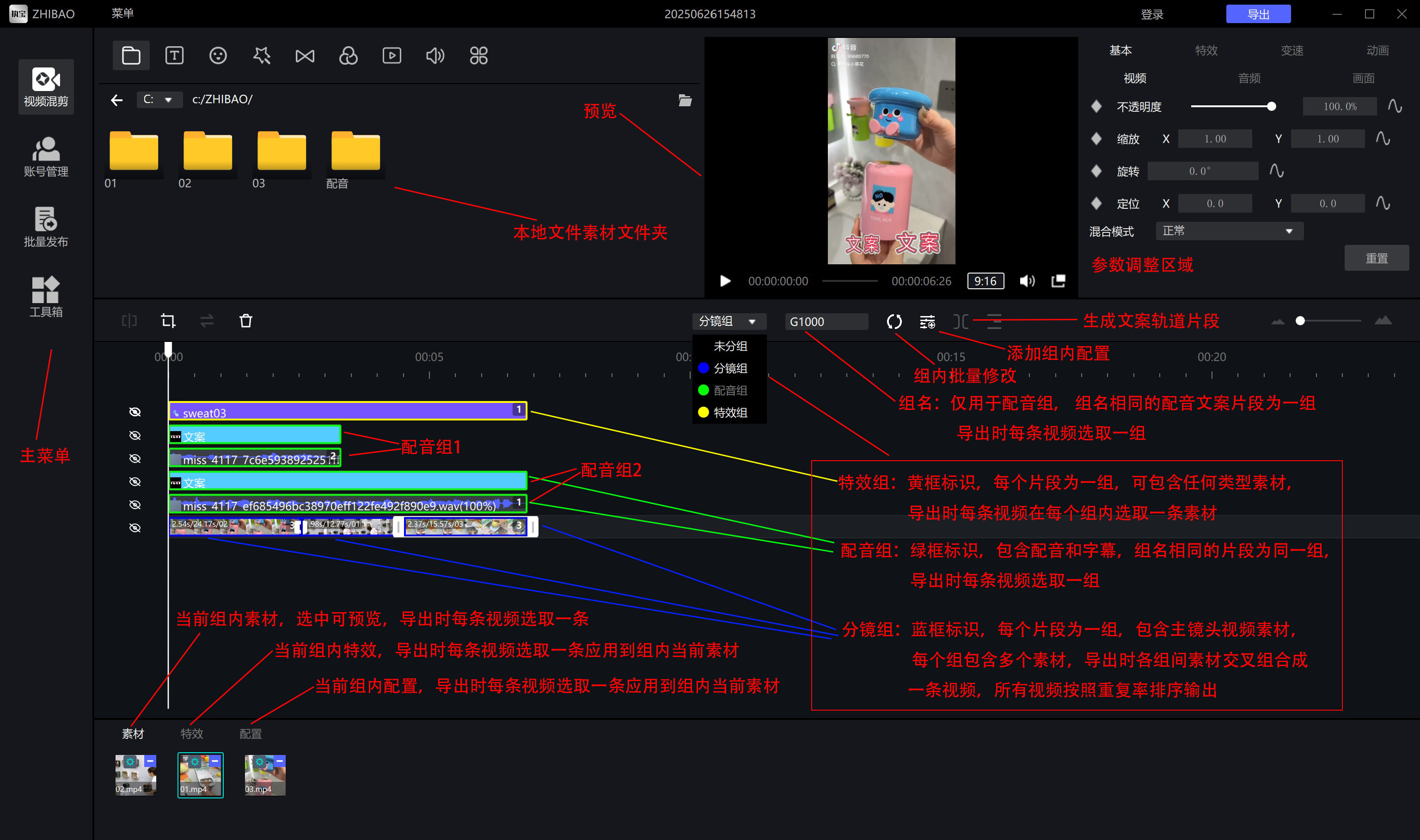Toggle visibility of the video clips track
Image resolution: width=1420 pixels, height=840 pixels.
[135, 528]
